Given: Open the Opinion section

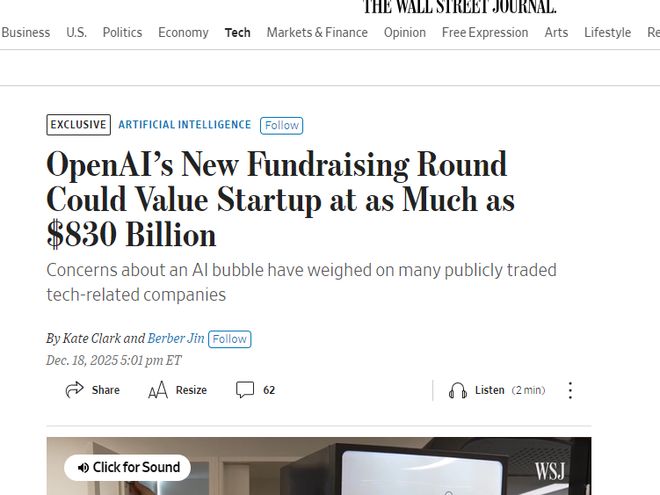Looking at the screenshot, I should click(405, 32).
